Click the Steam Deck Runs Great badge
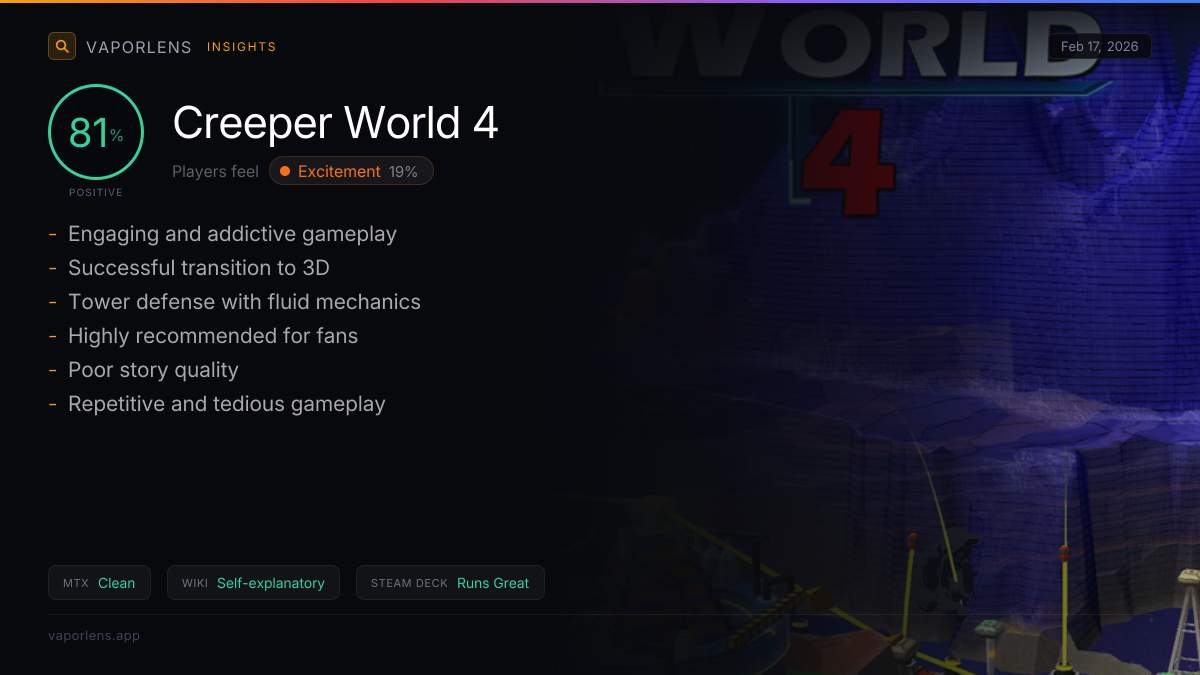 pos(450,583)
